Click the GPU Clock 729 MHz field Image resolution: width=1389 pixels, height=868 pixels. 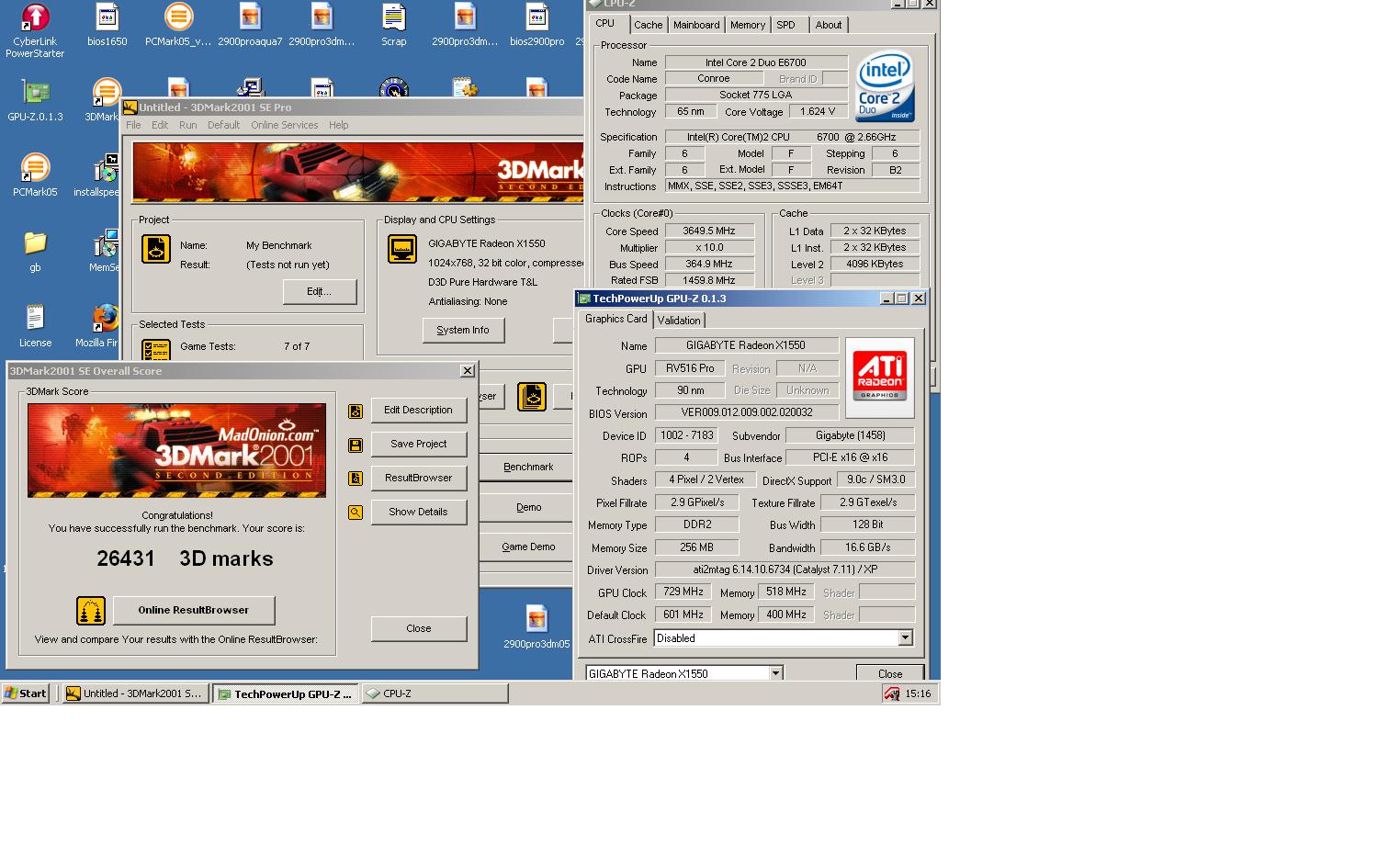(x=683, y=592)
